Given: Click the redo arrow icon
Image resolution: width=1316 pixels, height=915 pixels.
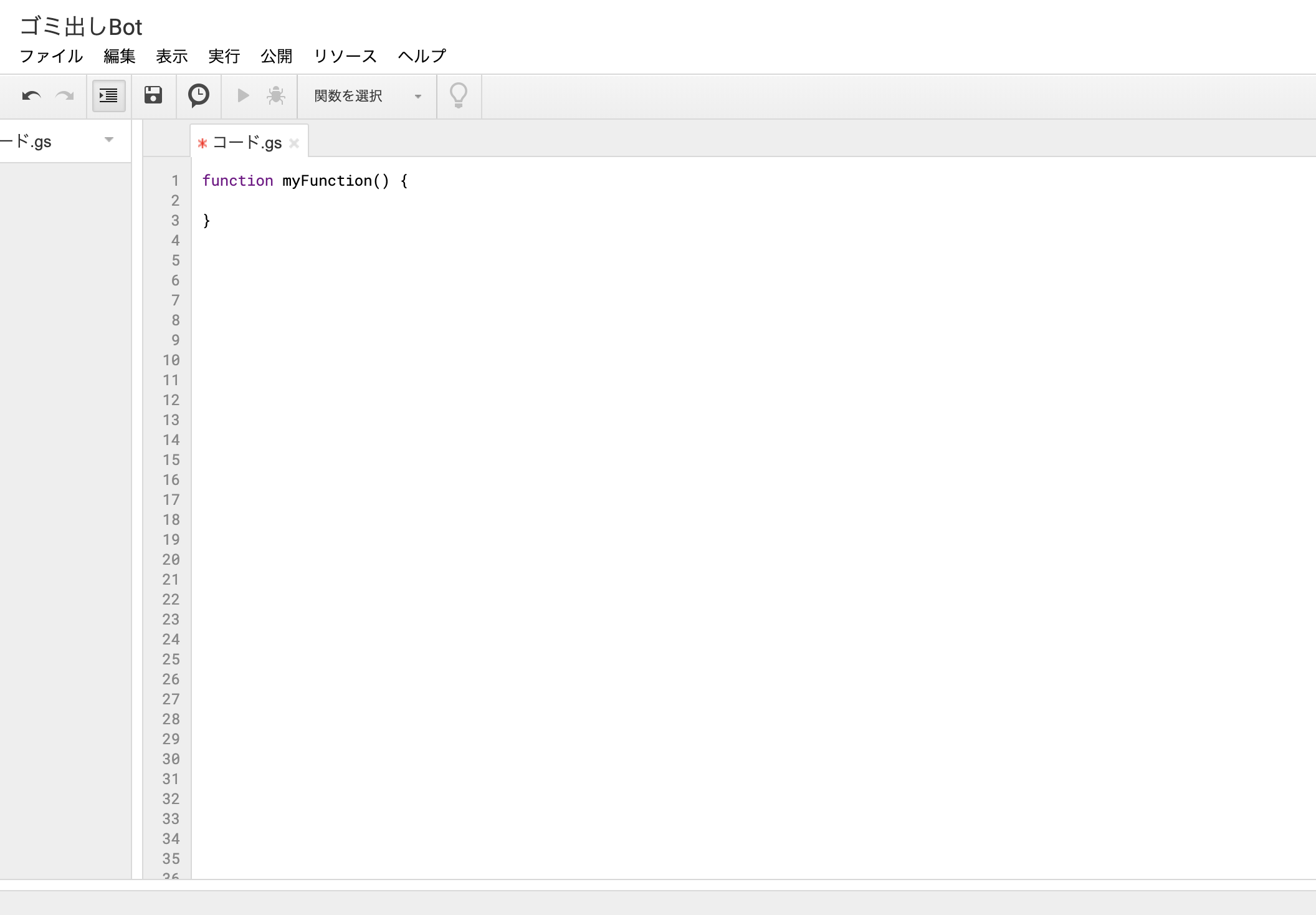Looking at the screenshot, I should (x=65, y=96).
